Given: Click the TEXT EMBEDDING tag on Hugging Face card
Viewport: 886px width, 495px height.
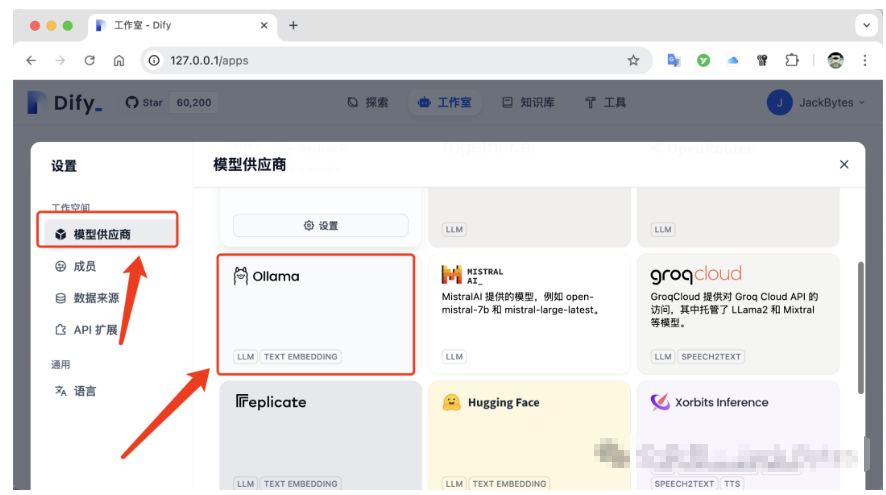Looking at the screenshot, I should click(x=509, y=484).
